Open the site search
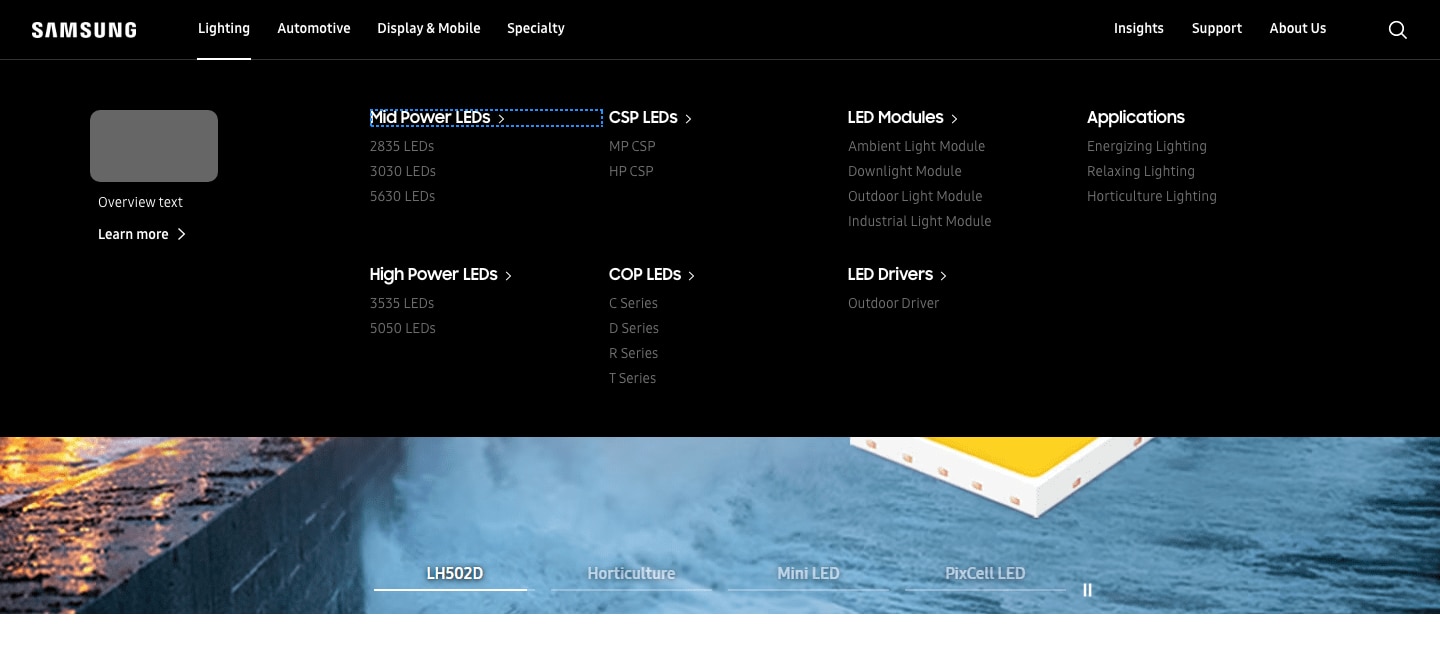1440x650 pixels. pyautogui.click(x=1397, y=29)
